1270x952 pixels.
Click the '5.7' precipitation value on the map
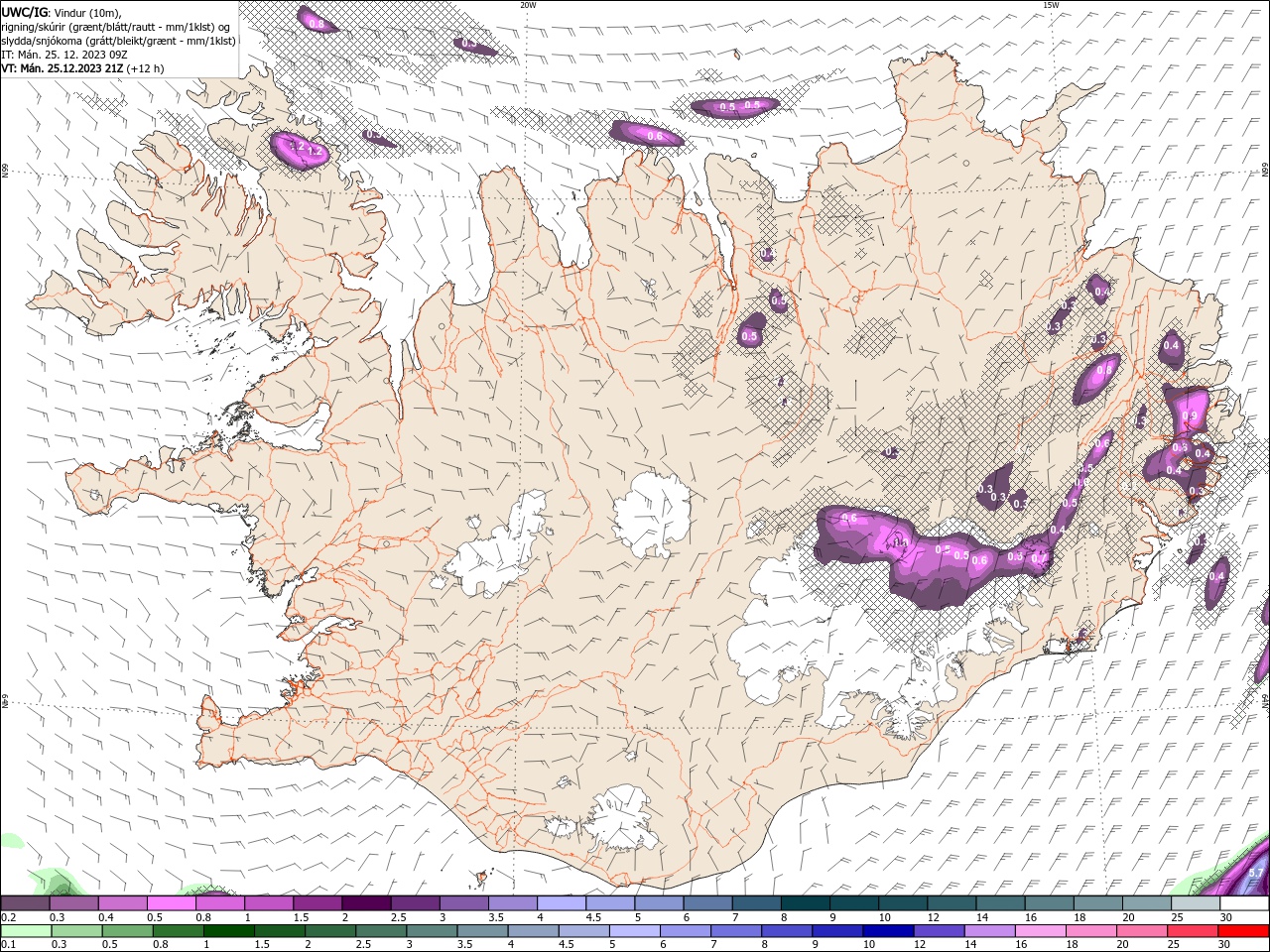(1256, 873)
